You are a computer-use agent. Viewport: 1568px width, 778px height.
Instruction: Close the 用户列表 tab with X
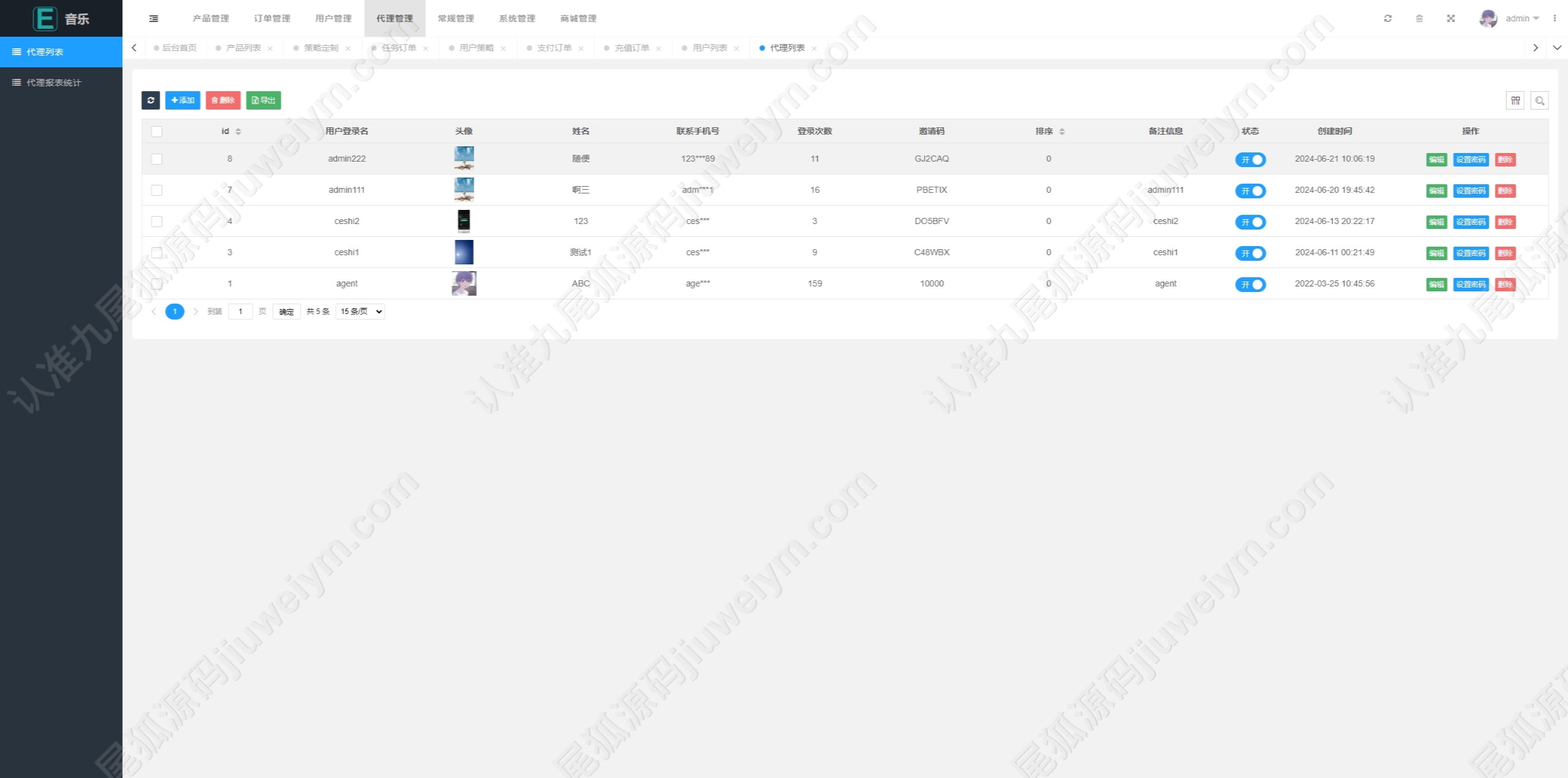pyautogui.click(x=736, y=48)
